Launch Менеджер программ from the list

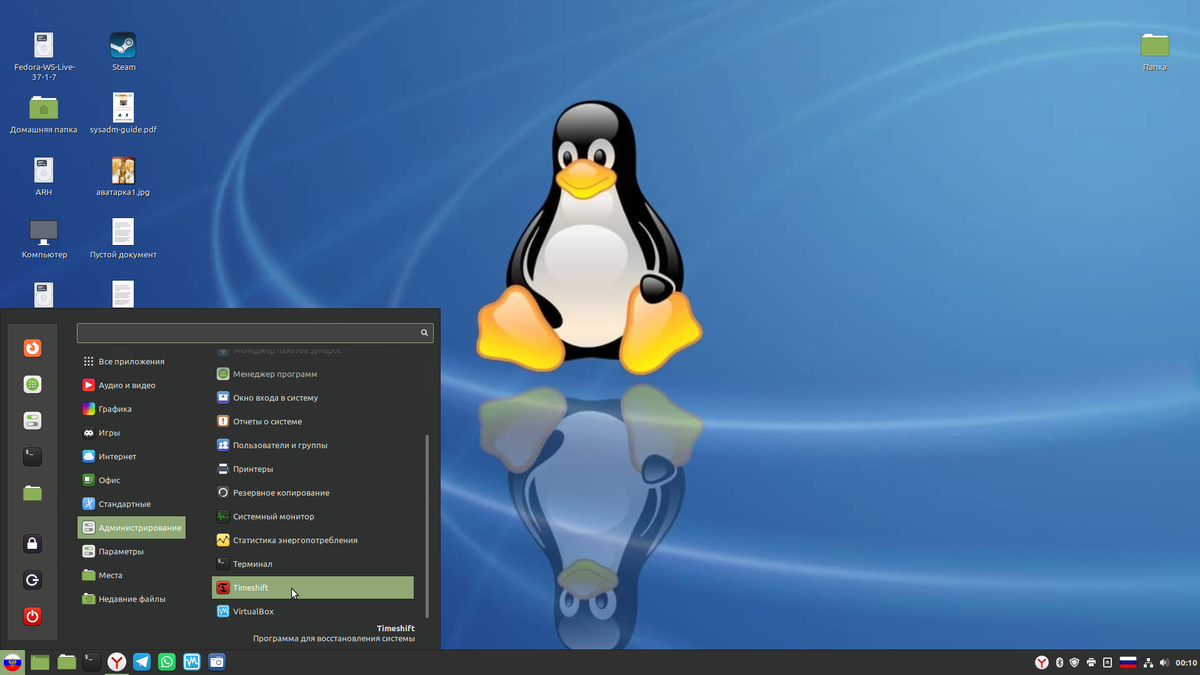tap(313, 374)
